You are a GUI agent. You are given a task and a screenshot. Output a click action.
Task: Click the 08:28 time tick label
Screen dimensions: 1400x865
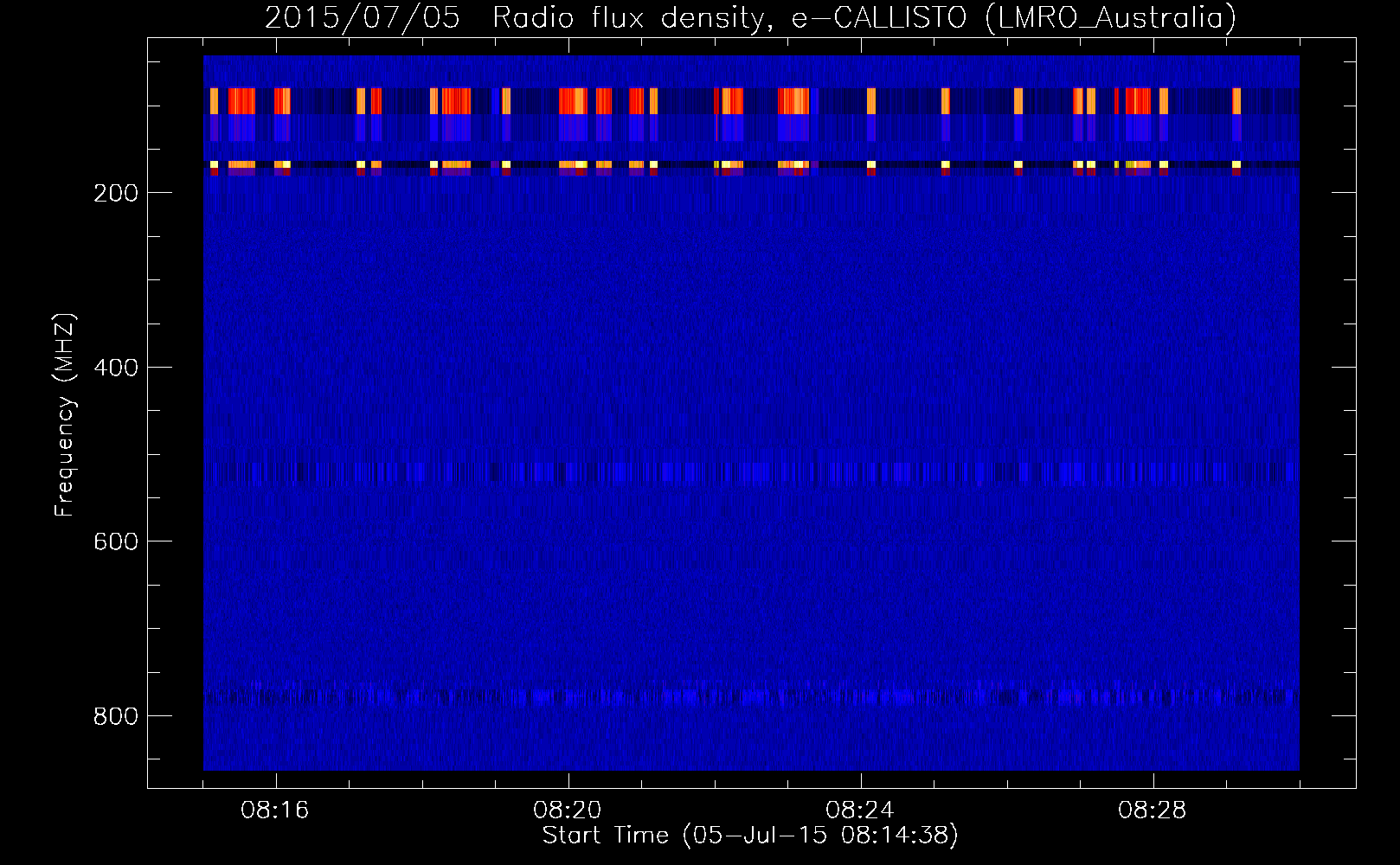[1153, 811]
